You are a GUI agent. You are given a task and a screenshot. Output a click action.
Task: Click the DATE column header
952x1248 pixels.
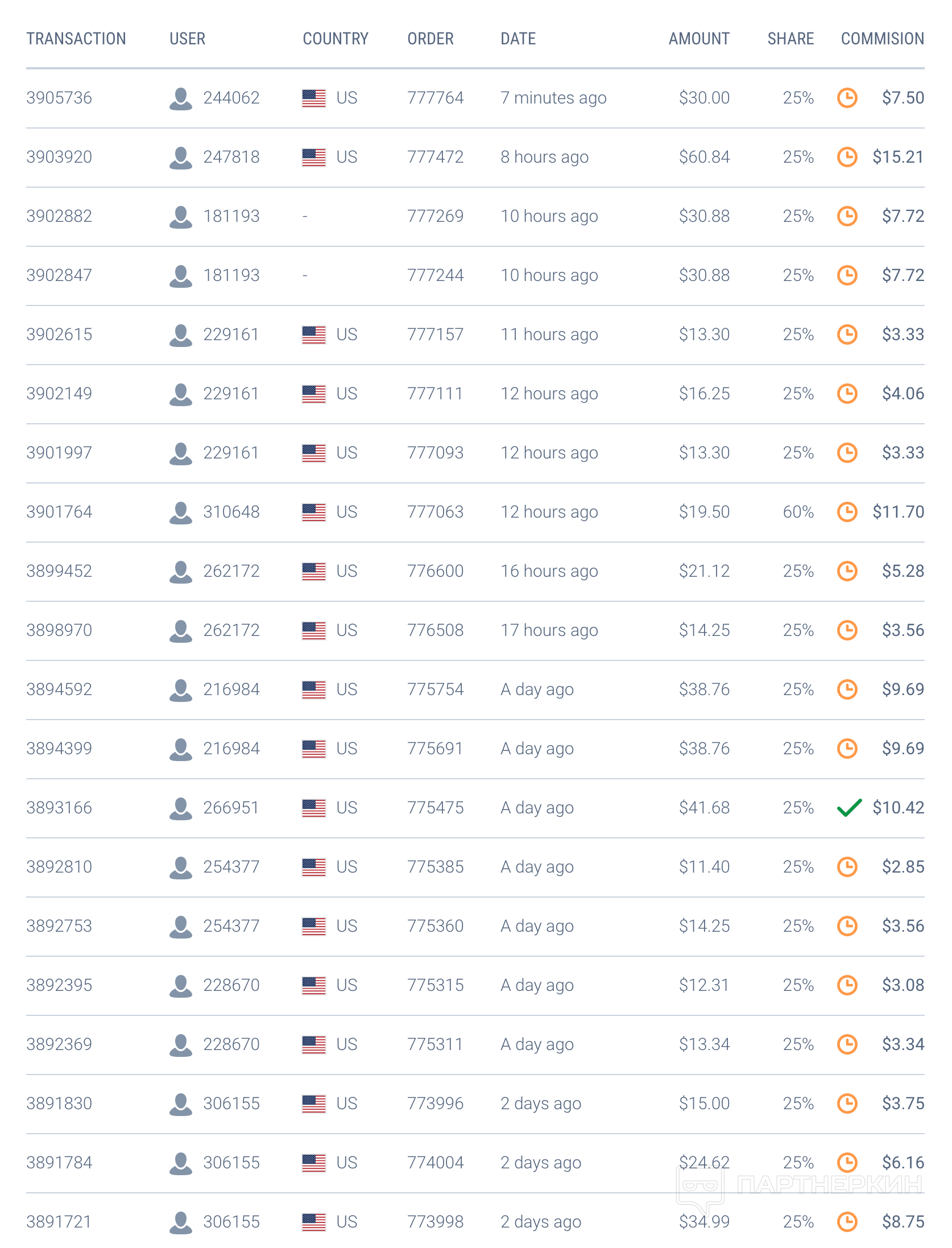(518, 39)
